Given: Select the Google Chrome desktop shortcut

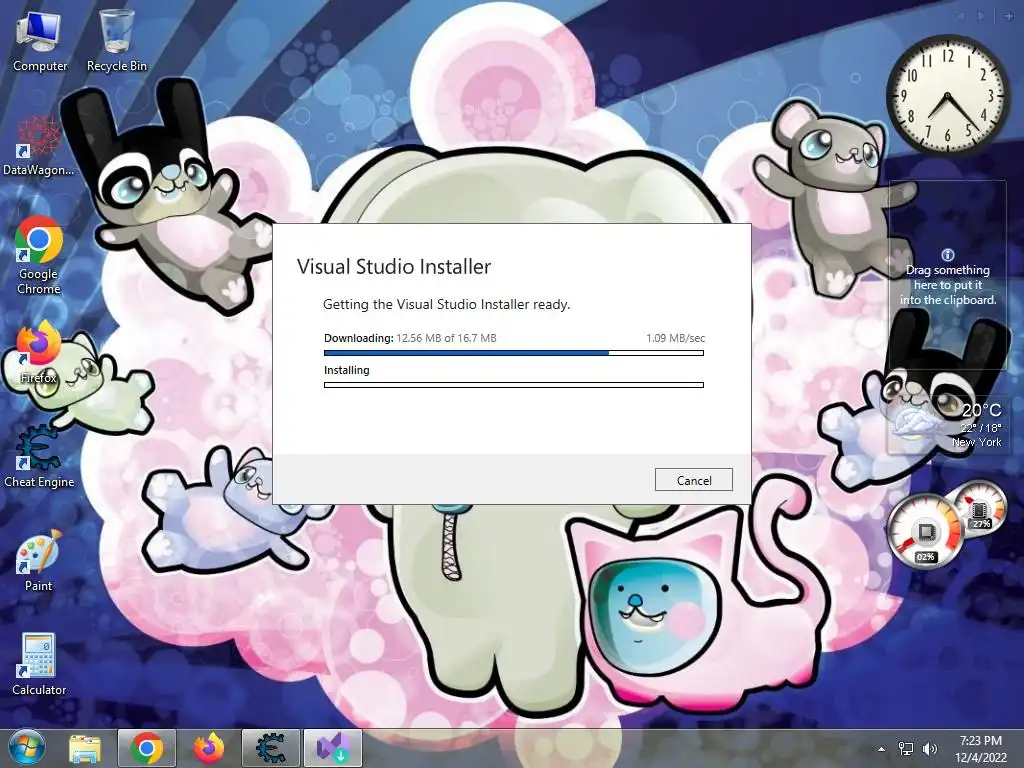Looking at the screenshot, I should tap(39, 255).
